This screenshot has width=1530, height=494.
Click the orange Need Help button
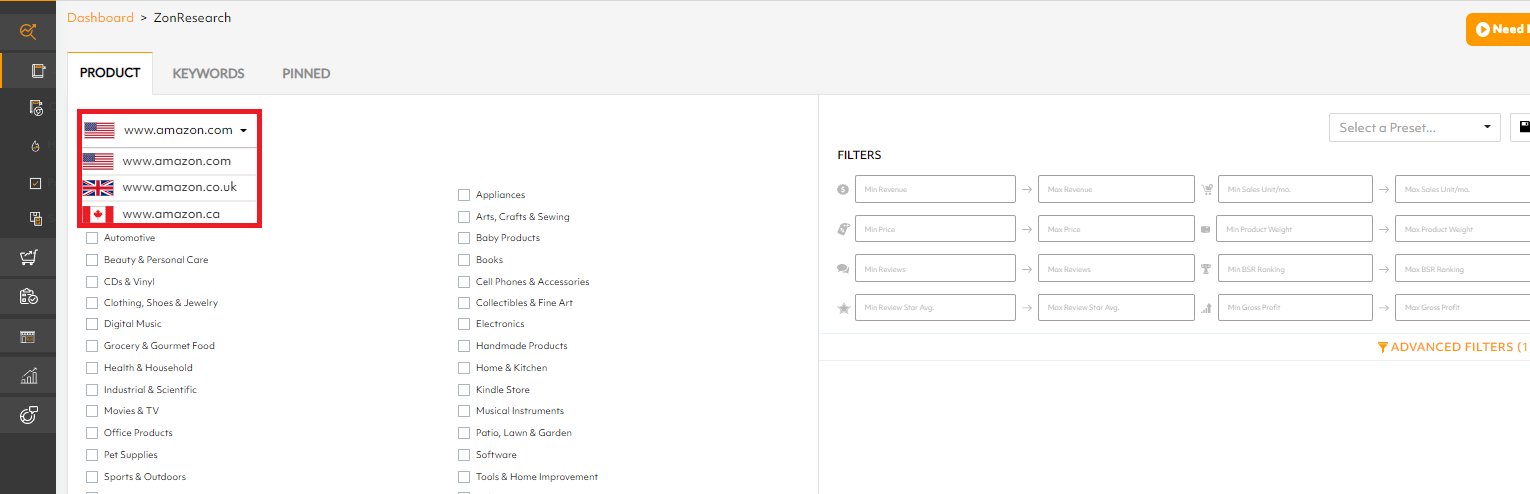[1498, 30]
